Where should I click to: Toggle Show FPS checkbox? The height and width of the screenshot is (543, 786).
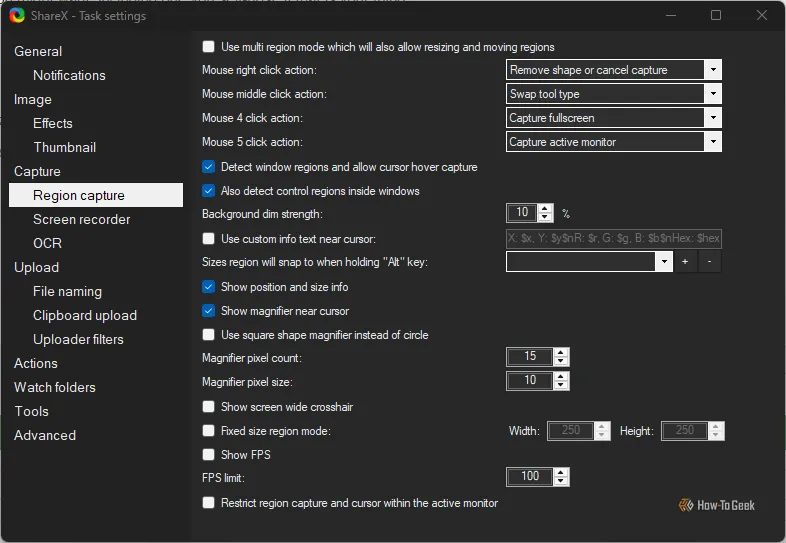(209, 455)
